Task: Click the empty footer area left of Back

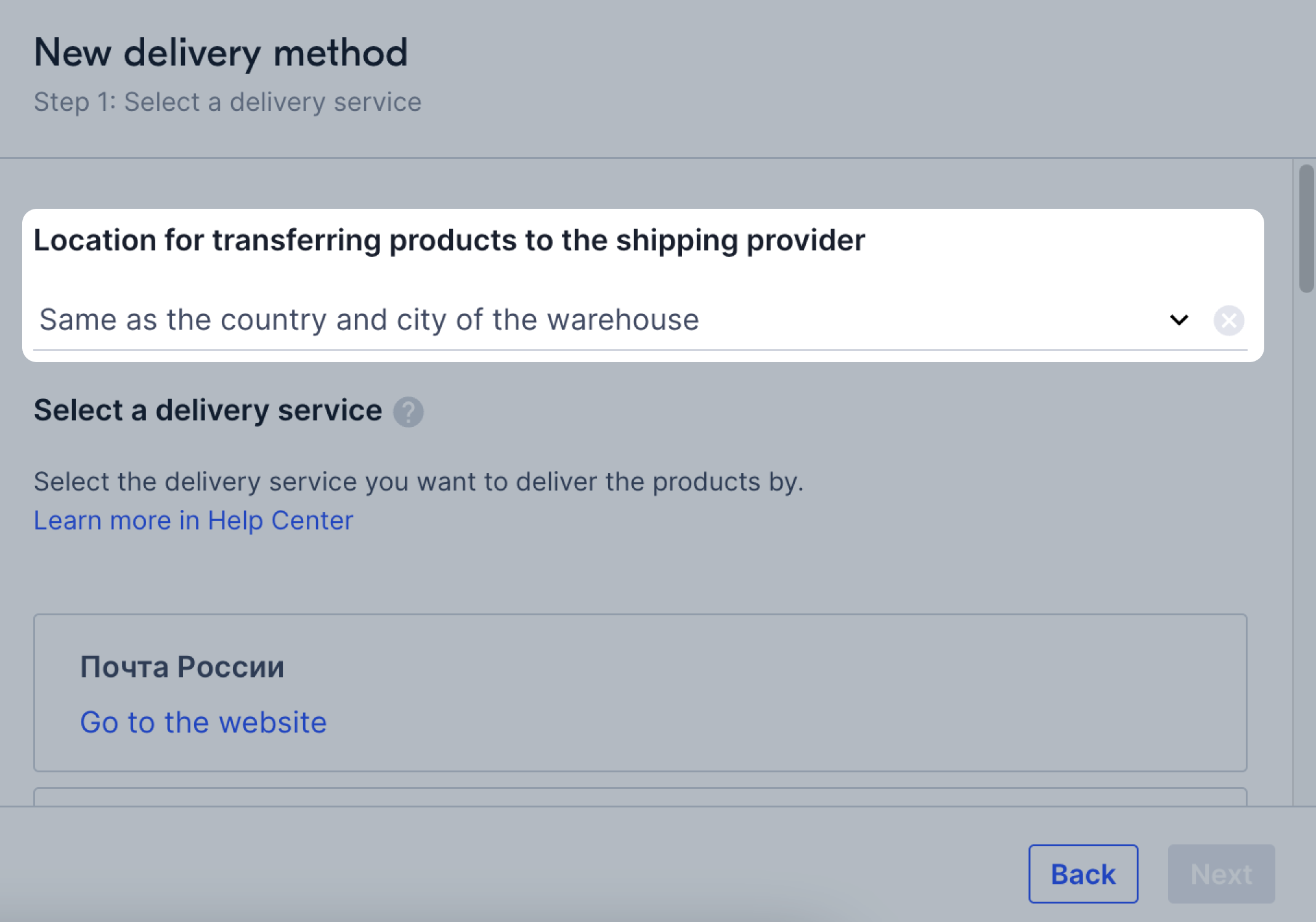Action: tap(493, 873)
